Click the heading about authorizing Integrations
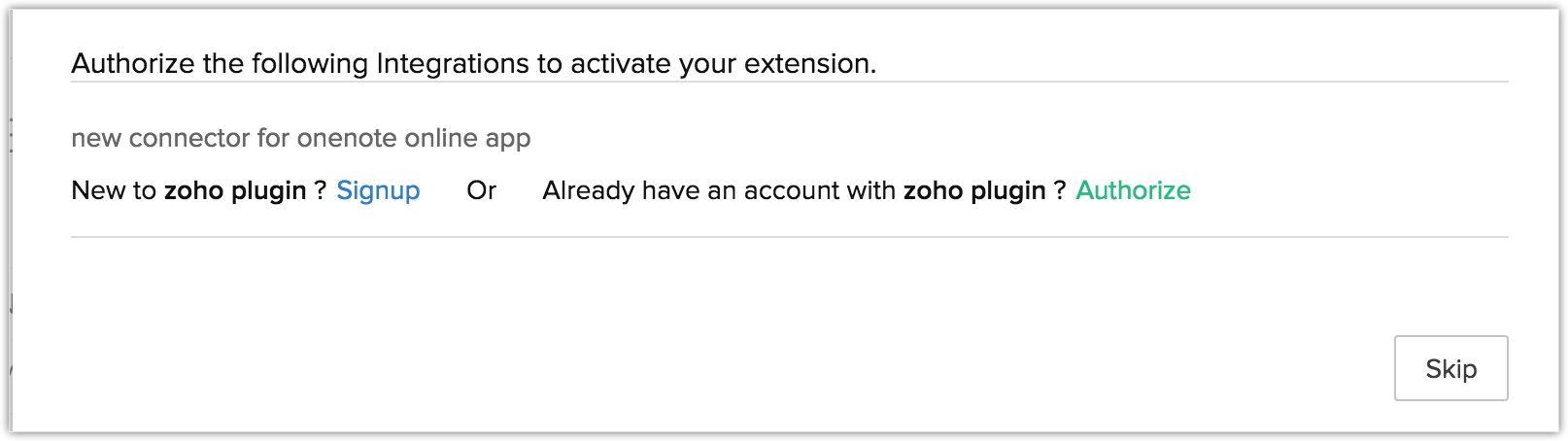Screen dimensions: 1568x441 (x=473, y=64)
